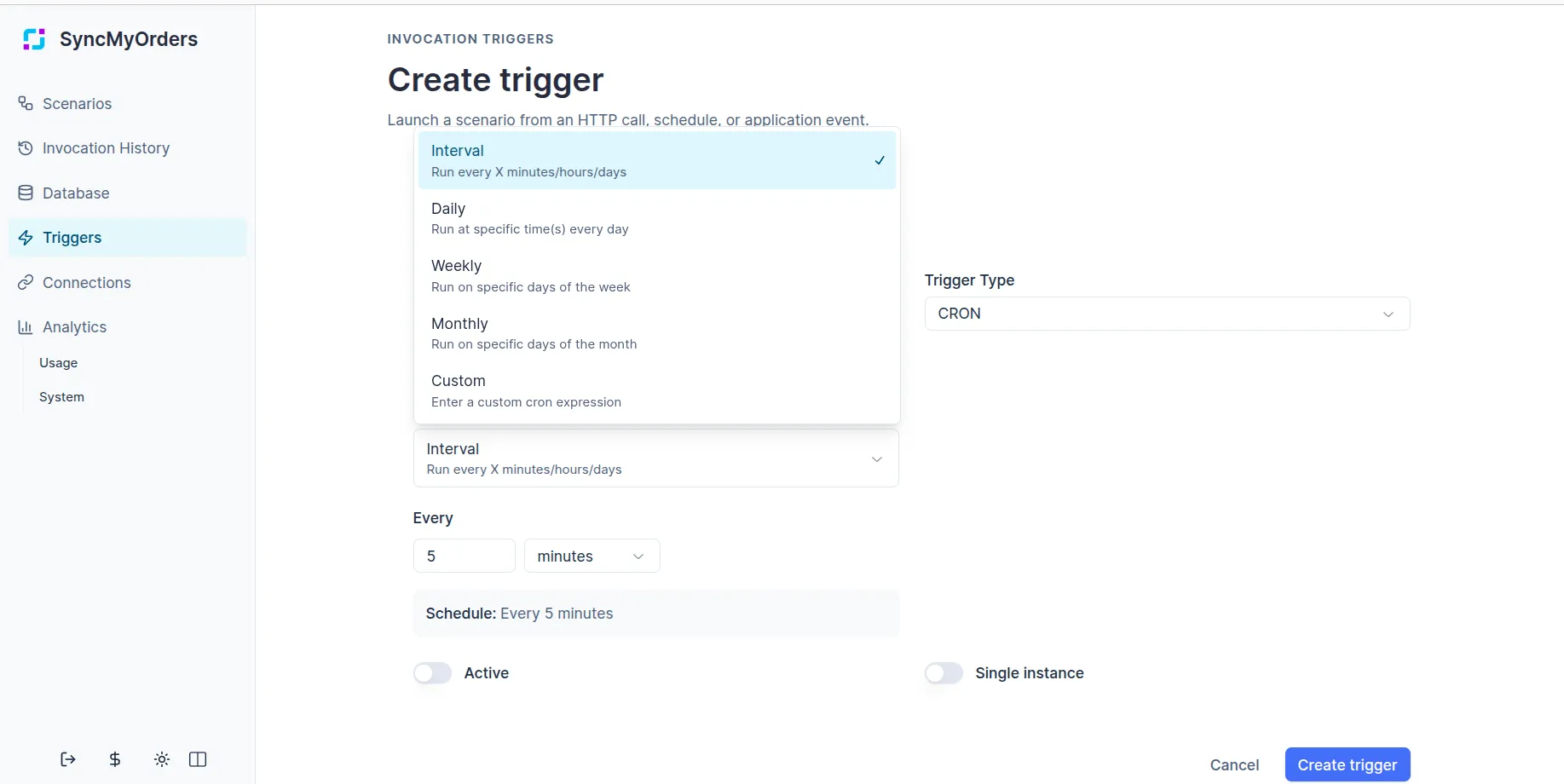Open the minutes unit dropdown
The width and height of the screenshot is (1564, 784).
click(592, 556)
